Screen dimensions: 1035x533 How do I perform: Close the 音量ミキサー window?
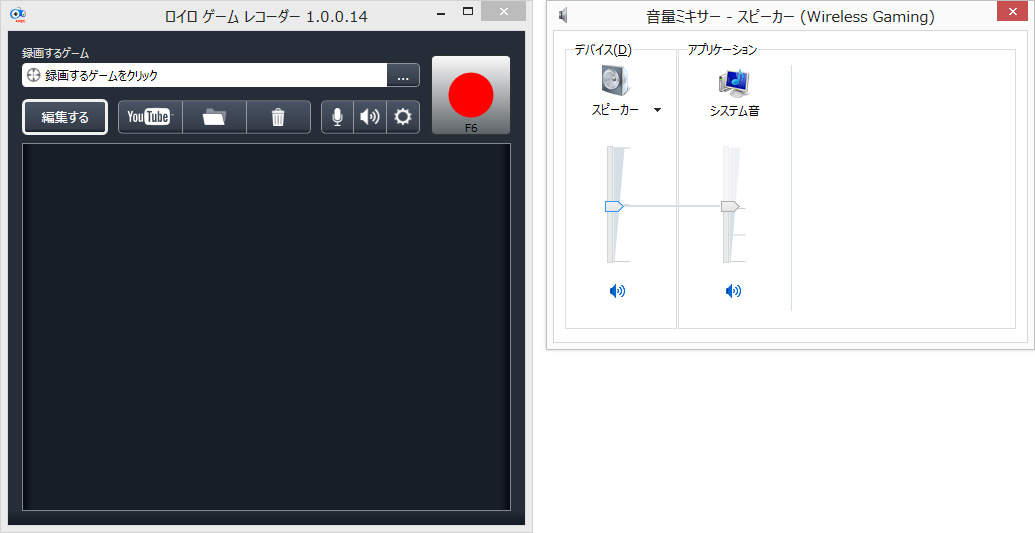[x=1012, y=11]
